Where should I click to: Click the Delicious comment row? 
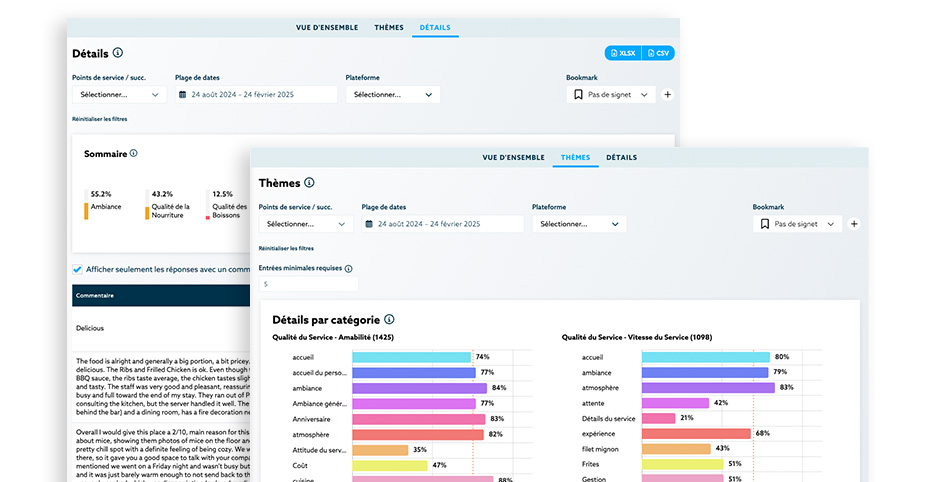point(161,328)
